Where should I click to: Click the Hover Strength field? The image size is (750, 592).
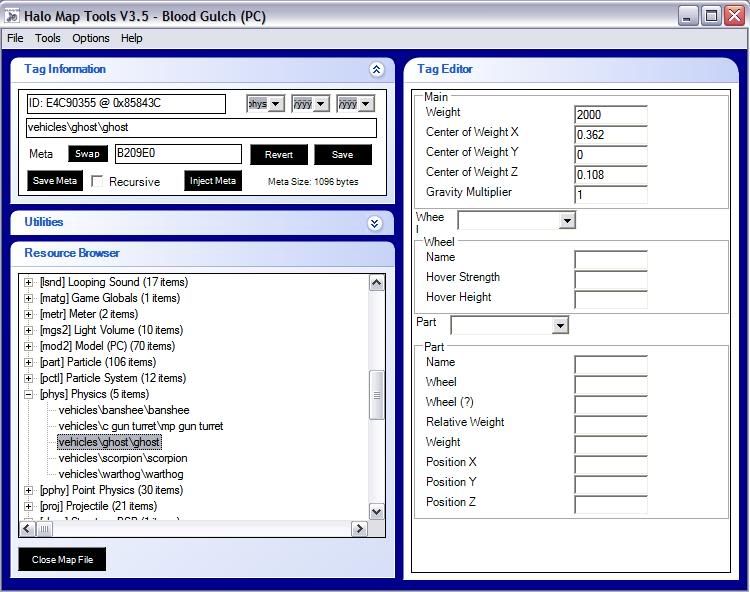pos(611,279)
